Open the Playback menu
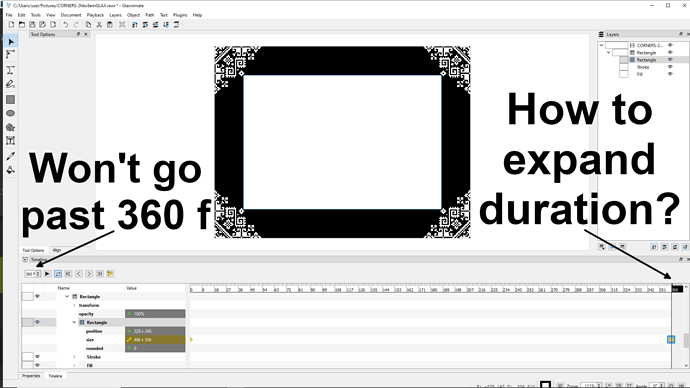690x388 pixels. click(x=95, y=15)
